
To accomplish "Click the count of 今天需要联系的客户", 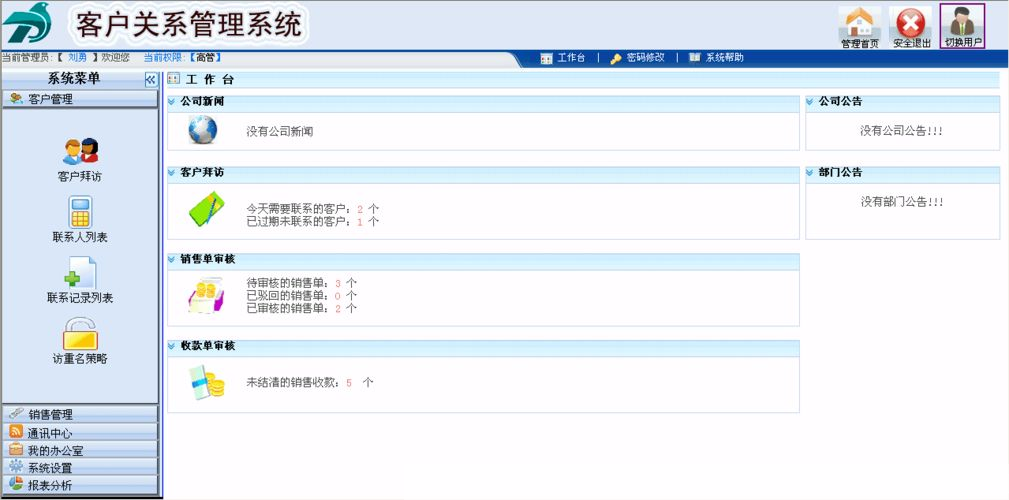I will [x=360, y=209].
